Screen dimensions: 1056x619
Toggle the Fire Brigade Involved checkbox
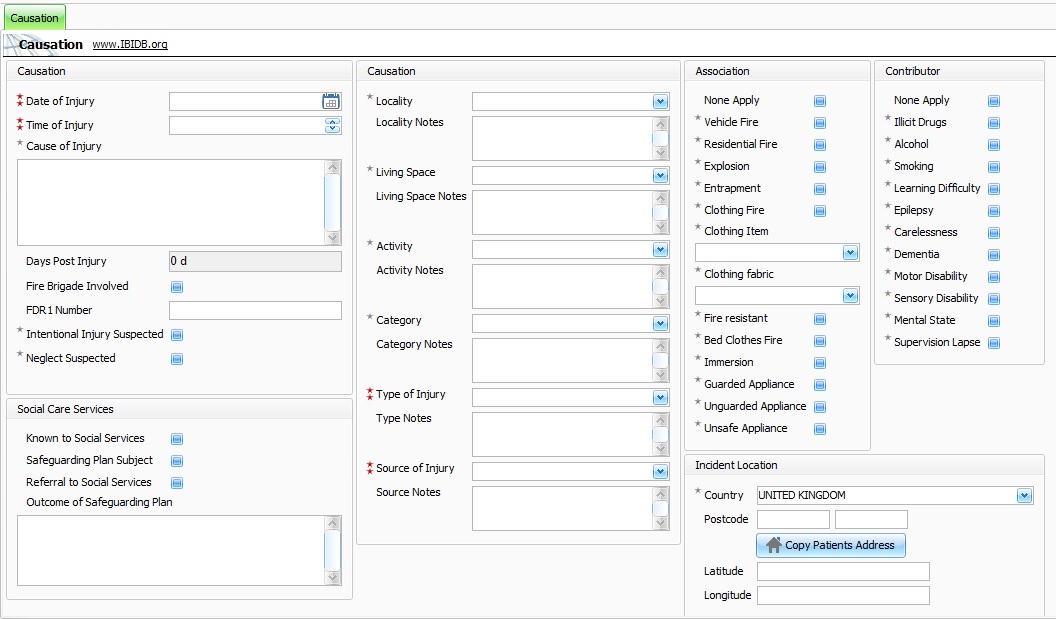click(x=177, y=287)
